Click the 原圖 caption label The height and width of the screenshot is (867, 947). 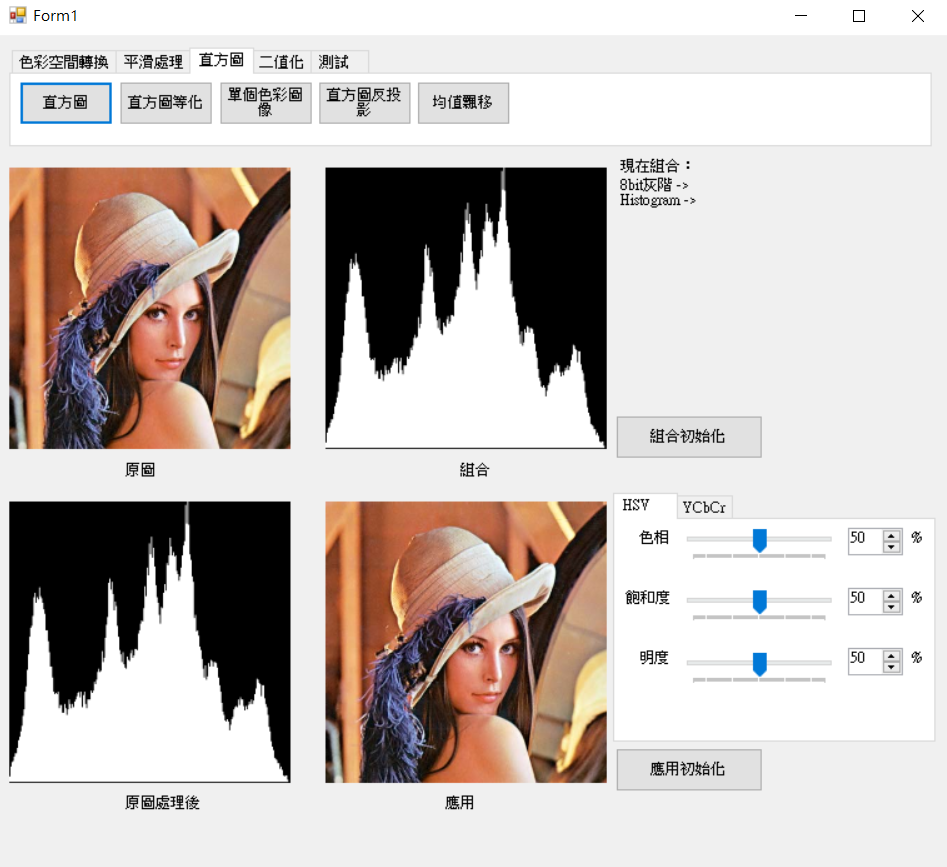140,470
